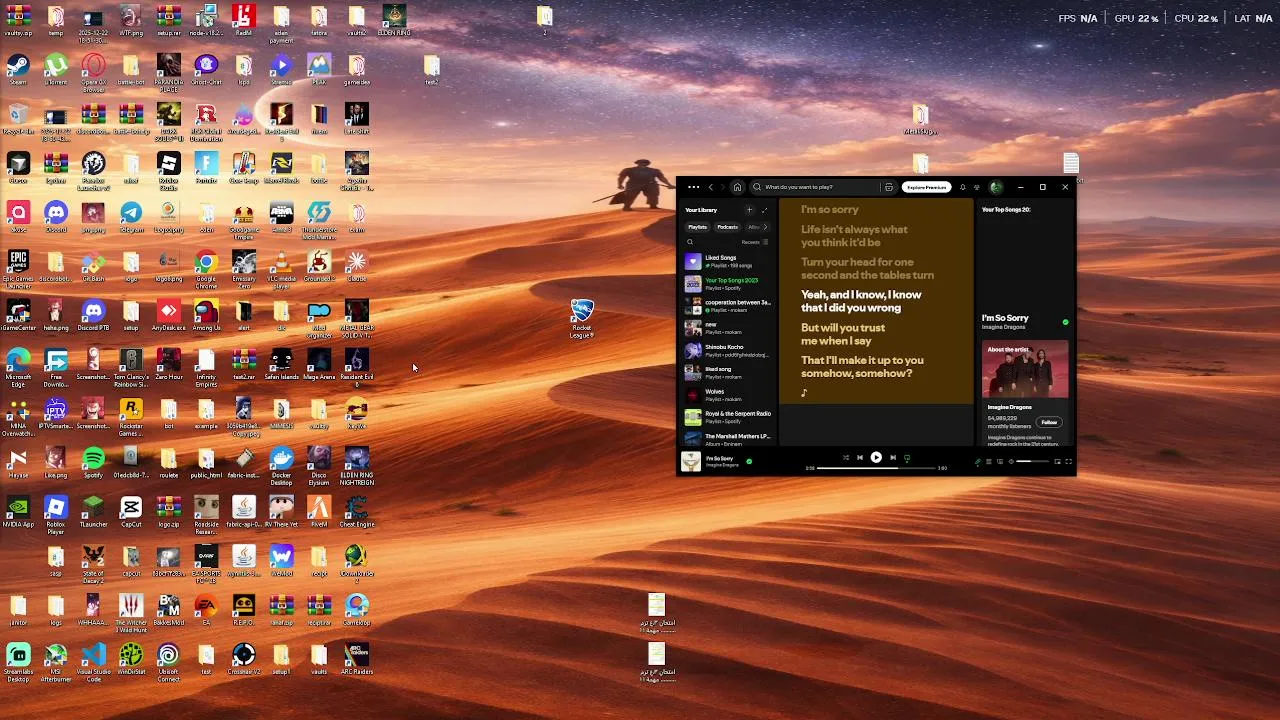Open Discord desktop shortcut
The image size is (1280, 720).
tap(56, 216)
